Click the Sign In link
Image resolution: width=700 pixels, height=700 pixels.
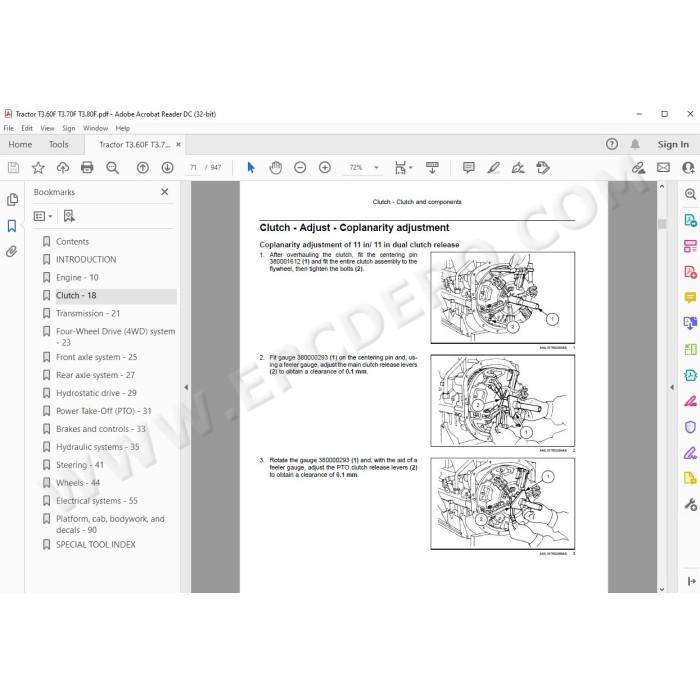point(673,145)
